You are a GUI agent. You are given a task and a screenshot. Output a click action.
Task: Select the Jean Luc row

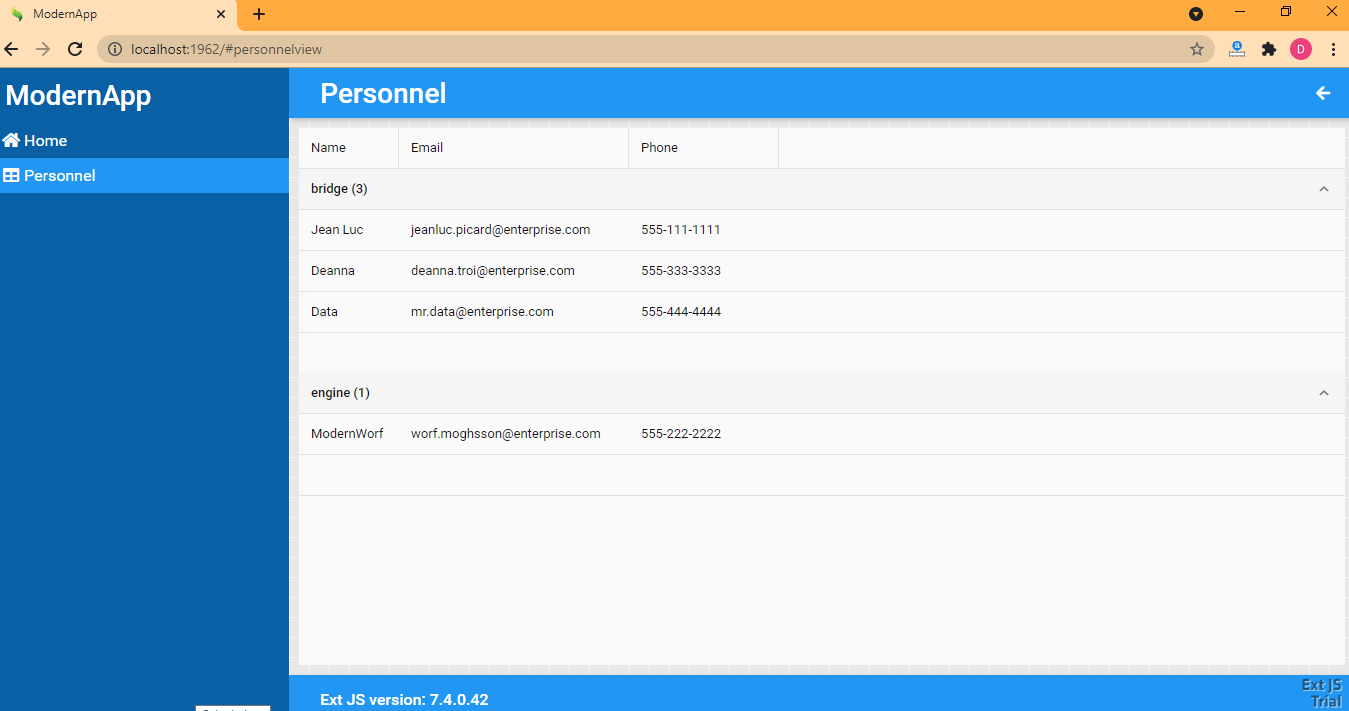pos(337,230)
